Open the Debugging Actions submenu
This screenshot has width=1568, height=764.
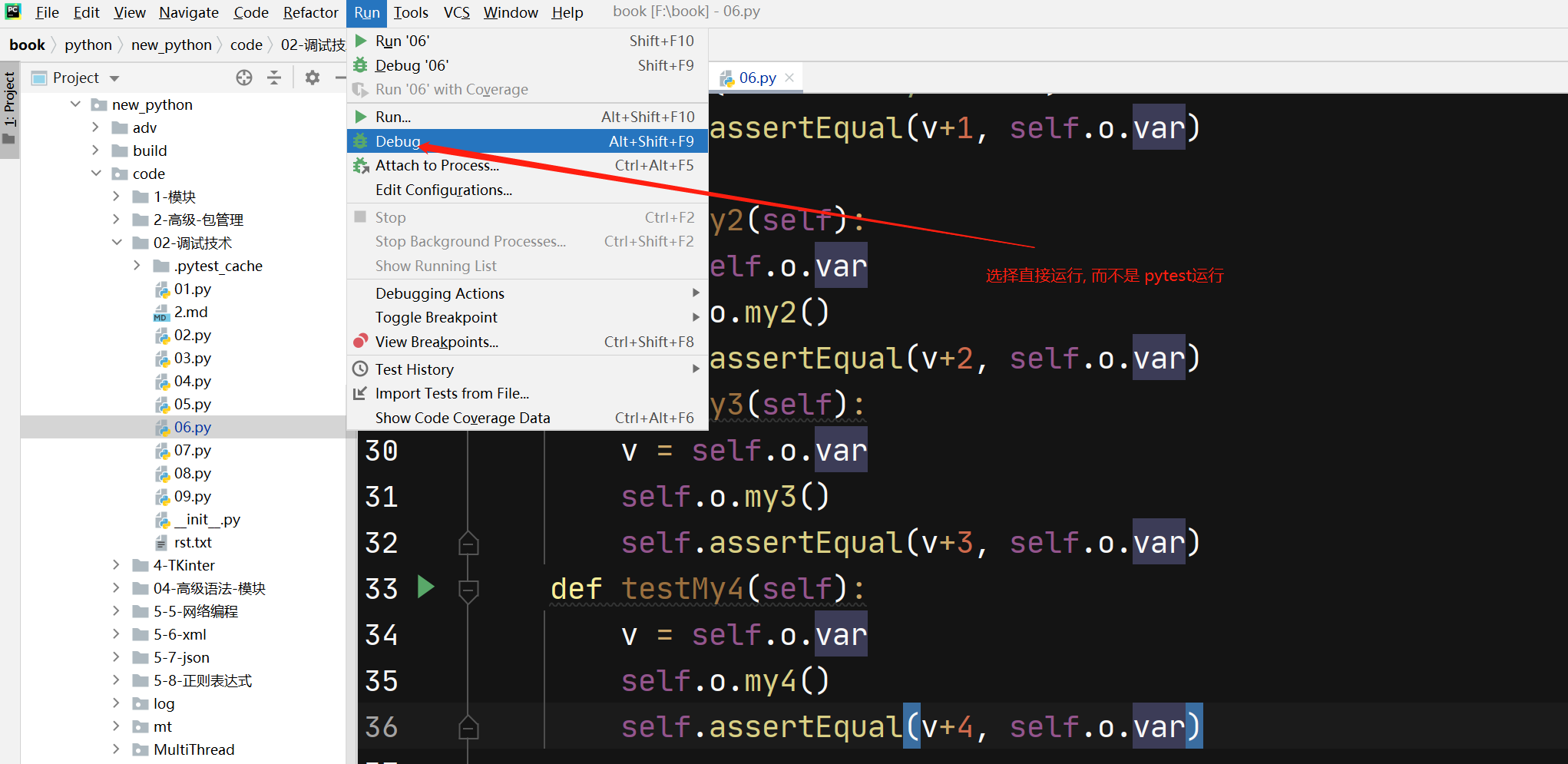pos(439,293)
